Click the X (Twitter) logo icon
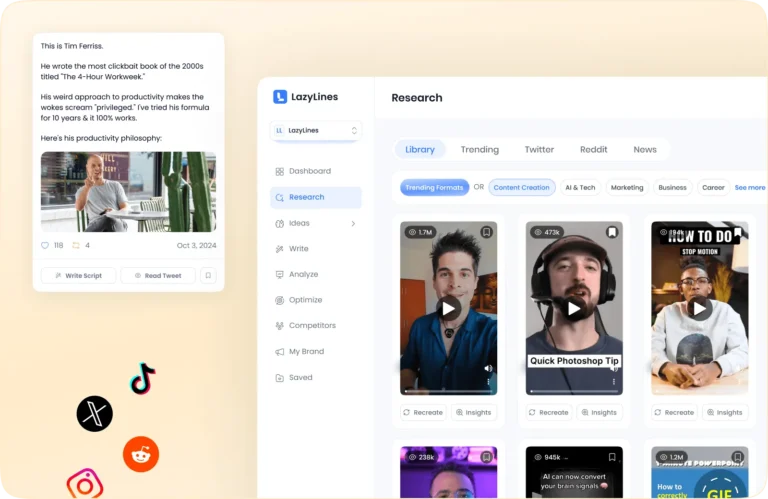768x499 pixels. pos(95,414)
